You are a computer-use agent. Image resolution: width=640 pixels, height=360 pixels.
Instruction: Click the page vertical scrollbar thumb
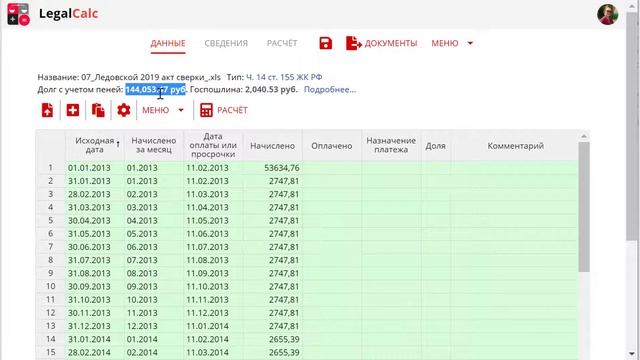(x=632, y=127)
